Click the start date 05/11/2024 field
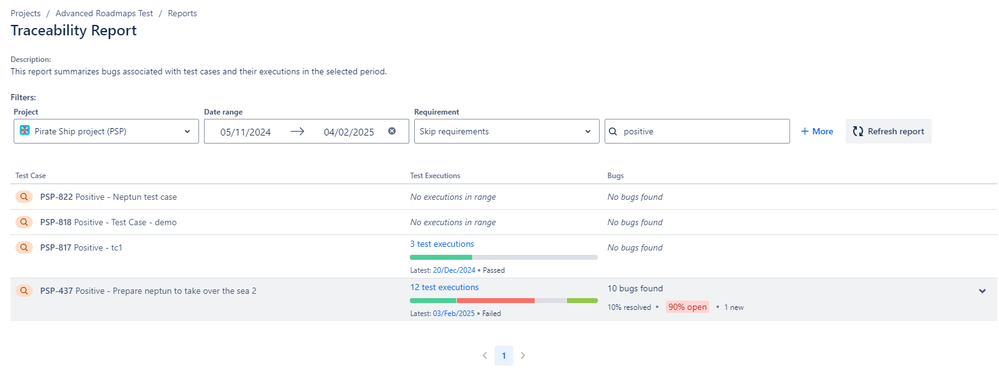The height and width of the screenshot is (378, 999). (x=246, y=132)
